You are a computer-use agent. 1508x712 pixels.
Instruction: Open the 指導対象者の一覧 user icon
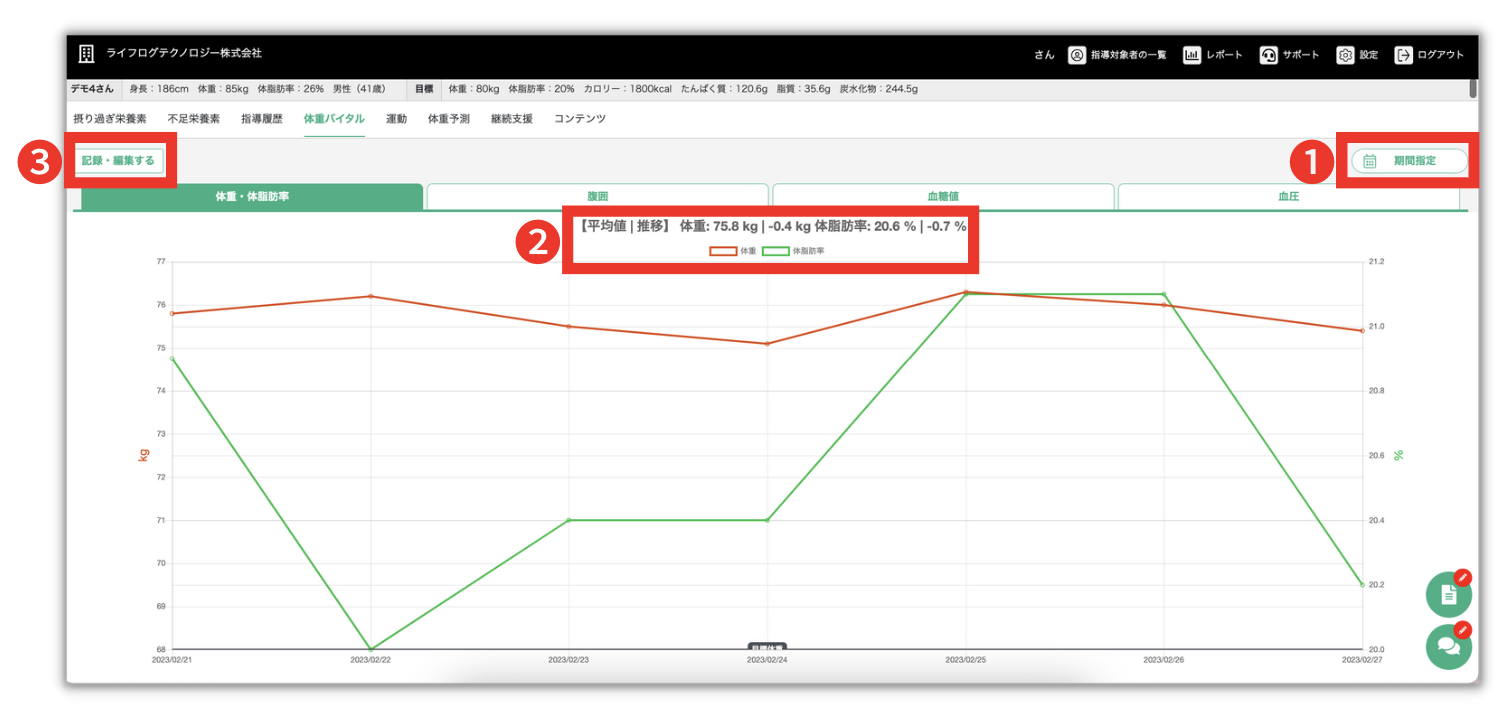coord(1077,55)
